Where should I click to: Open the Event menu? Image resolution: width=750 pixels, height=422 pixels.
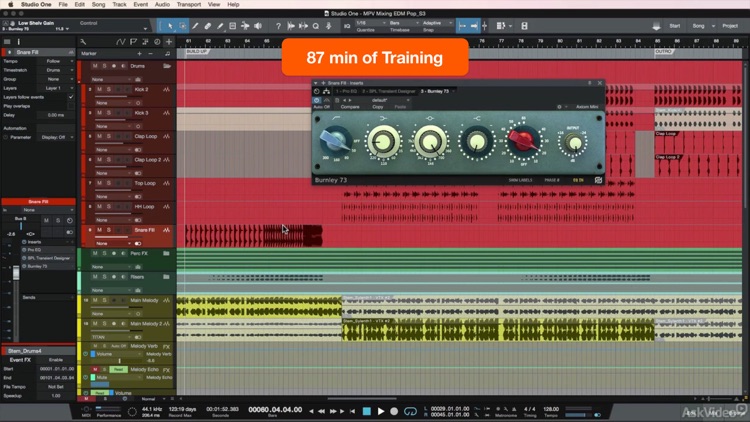coord(141,4)
